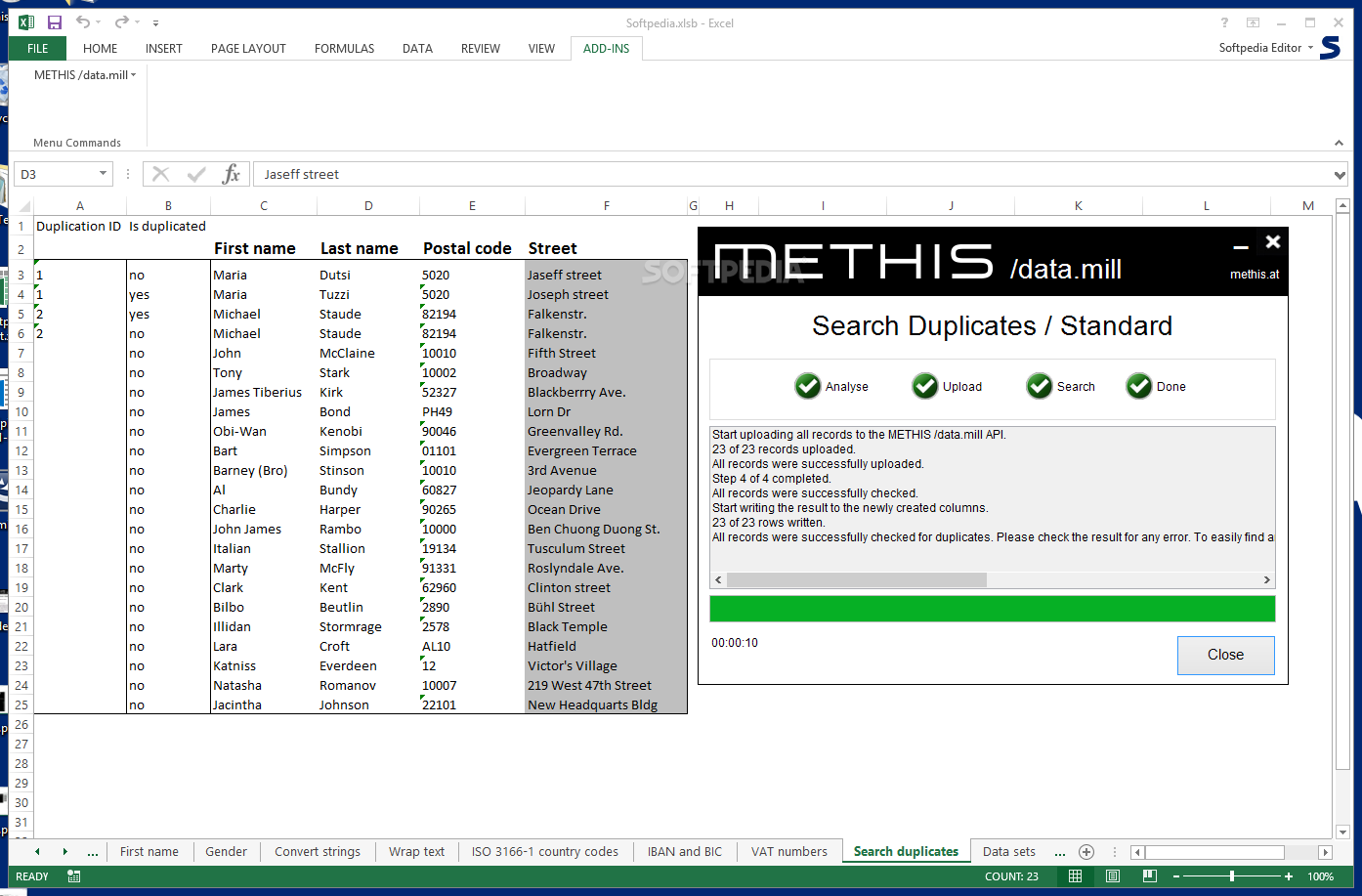Open the REVIEW ribbon tab
The height and width of the screenshot is (896, 1362).
[x=480, y=48]
